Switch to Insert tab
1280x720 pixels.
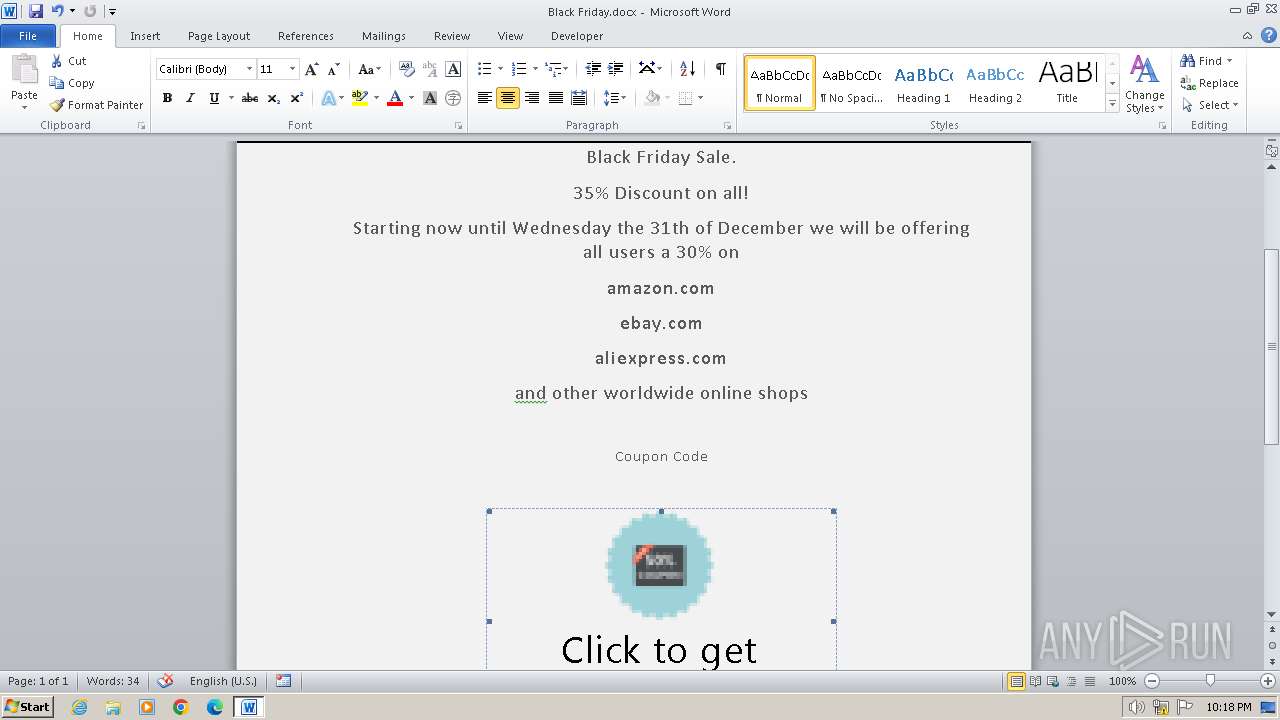145,36
